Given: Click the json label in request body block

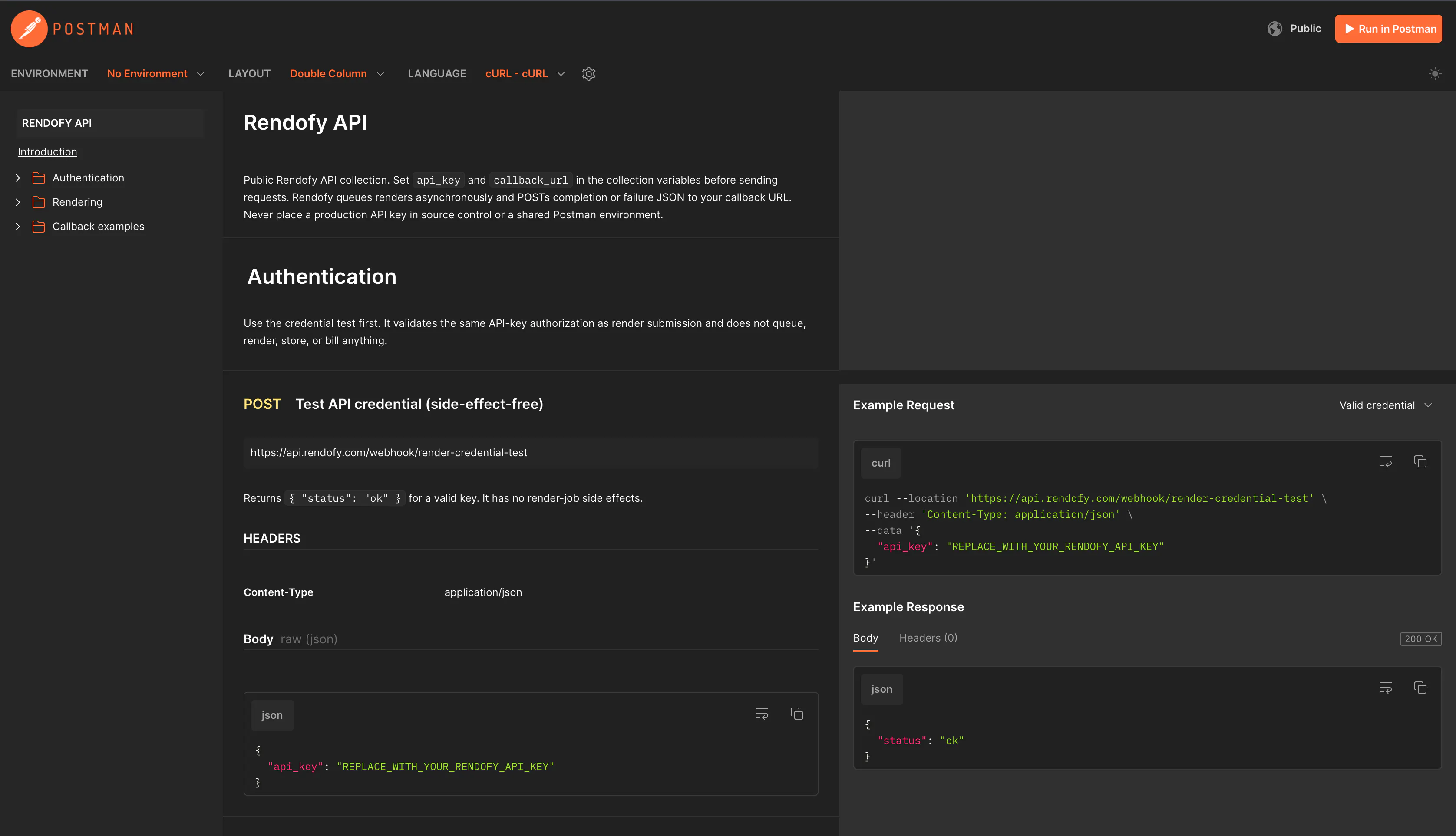Looking at the screenshot, I should click(x=272, y=715).
